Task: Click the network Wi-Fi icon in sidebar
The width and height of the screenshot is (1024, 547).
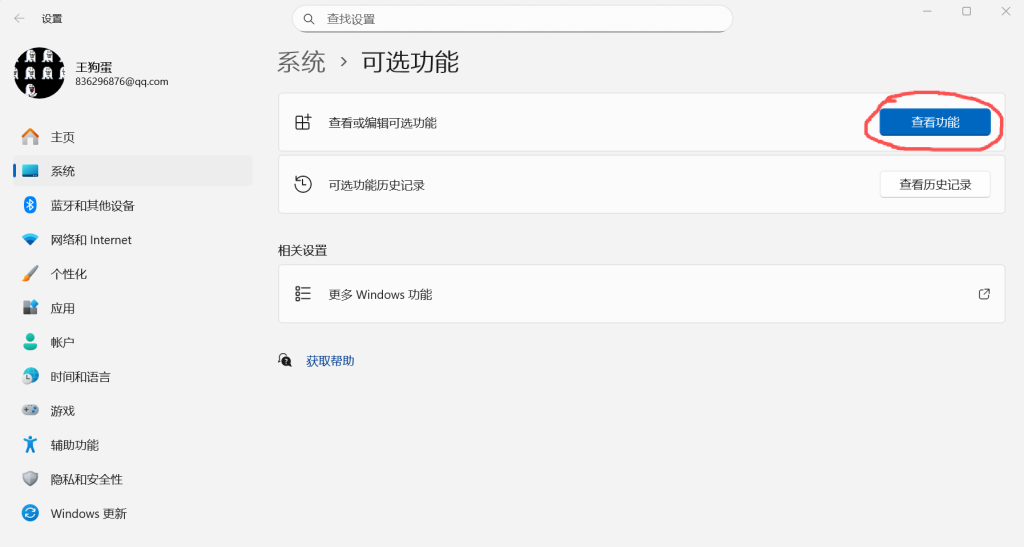Action: 30,240
